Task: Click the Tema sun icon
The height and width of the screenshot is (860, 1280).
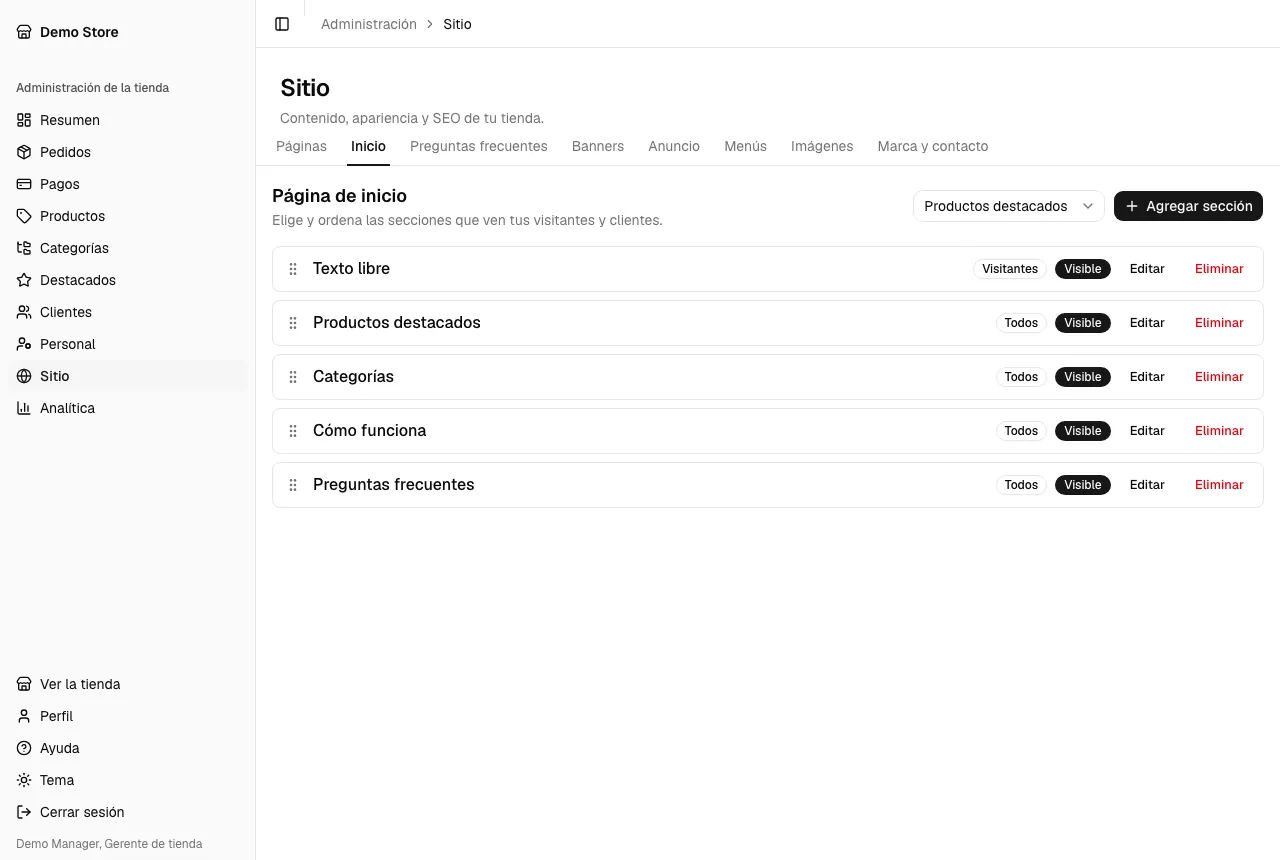Action: coord(24,780)
